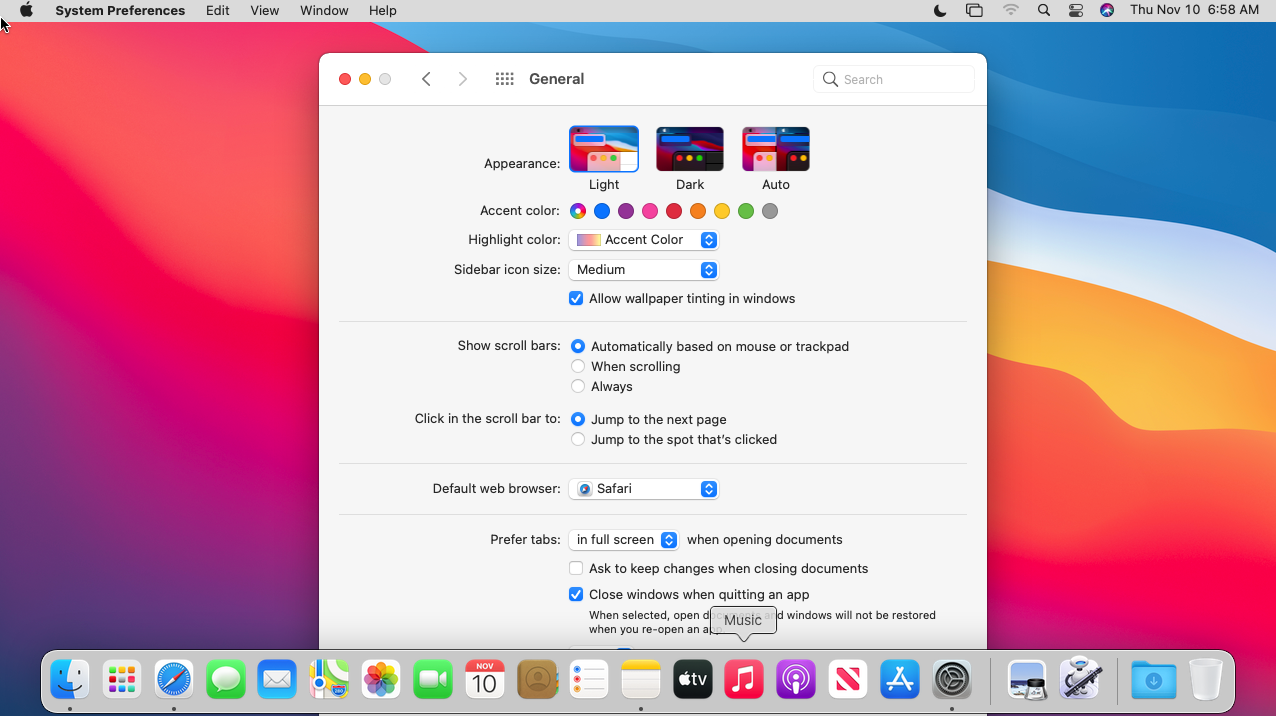Pick the multicolor accent color
Viewport: 1276px width, 716px height.
tap(578, 211)
